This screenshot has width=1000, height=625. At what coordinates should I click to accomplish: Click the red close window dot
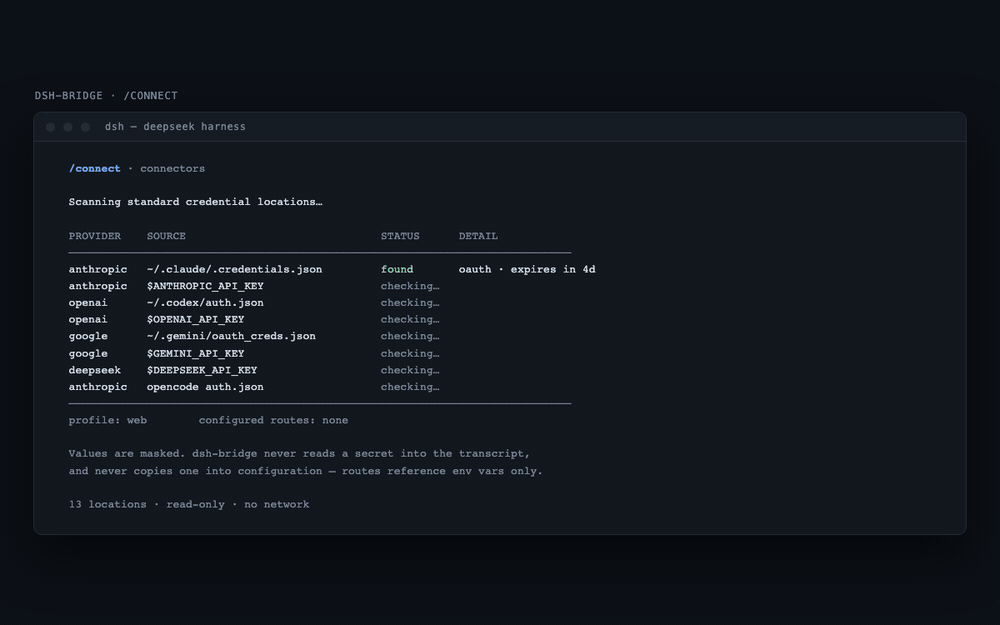(50, 127)
